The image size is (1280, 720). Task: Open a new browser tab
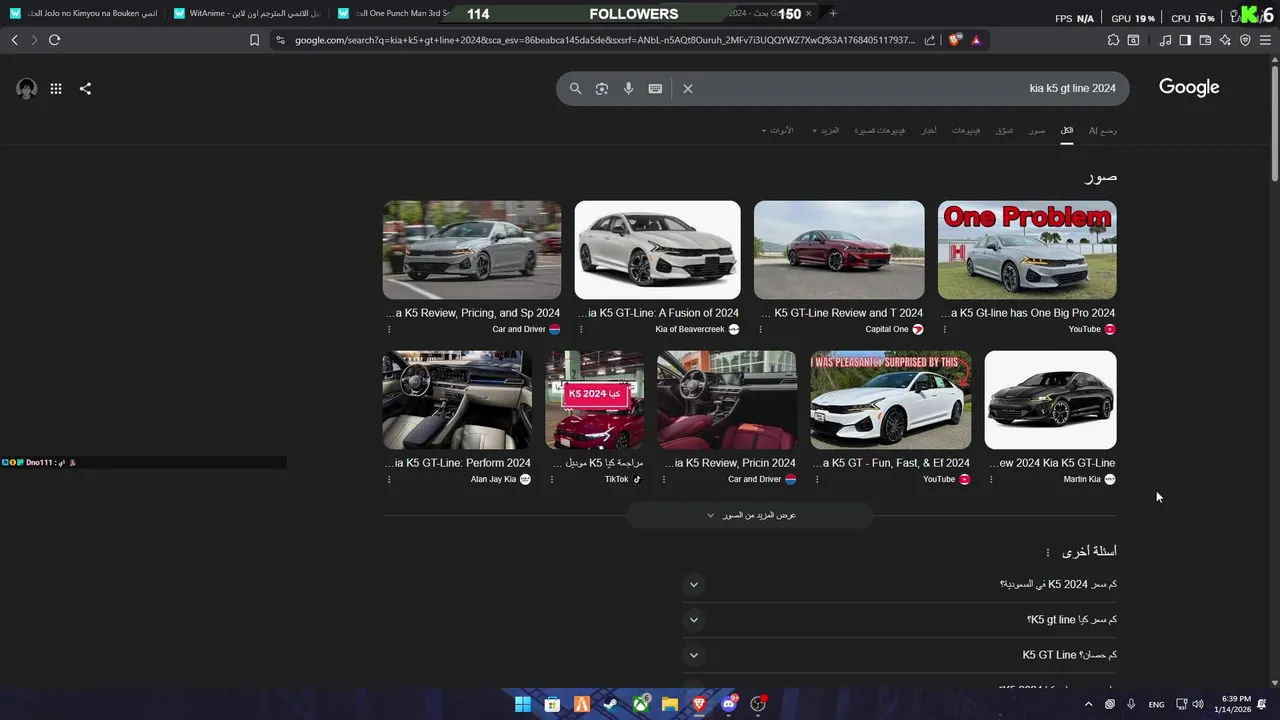833,13
